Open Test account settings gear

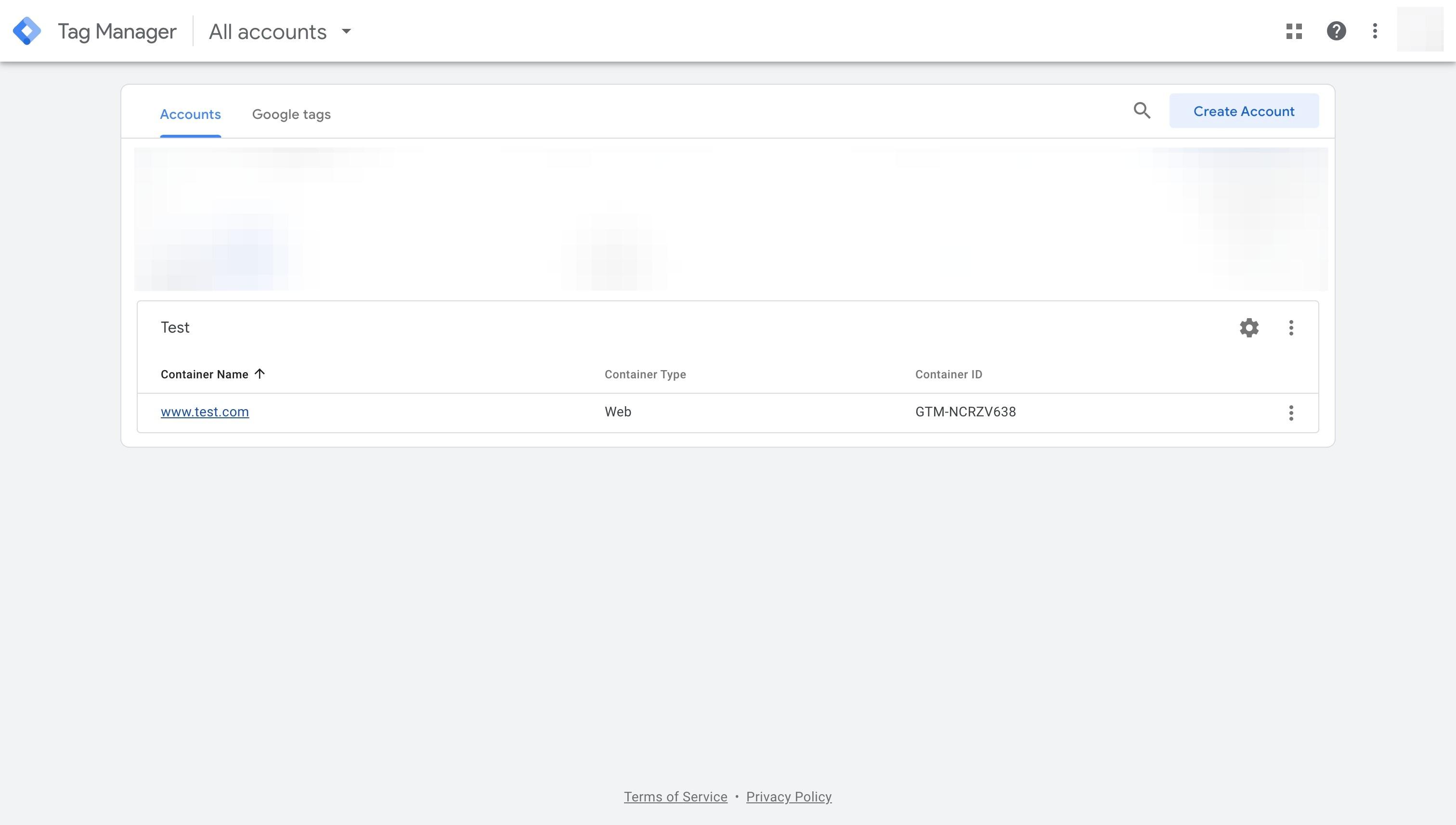1249,327
